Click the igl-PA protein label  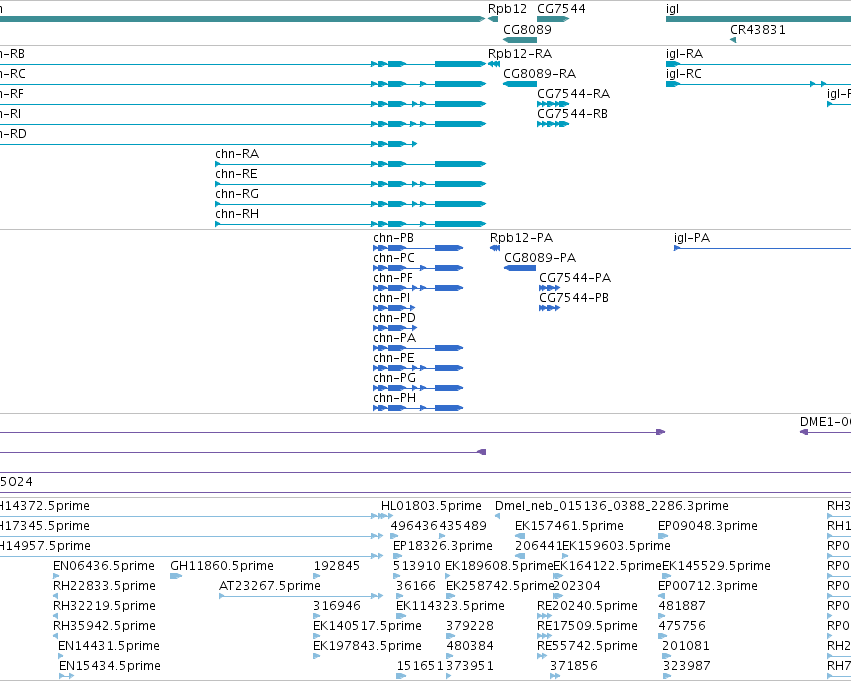tap(692, 238)
